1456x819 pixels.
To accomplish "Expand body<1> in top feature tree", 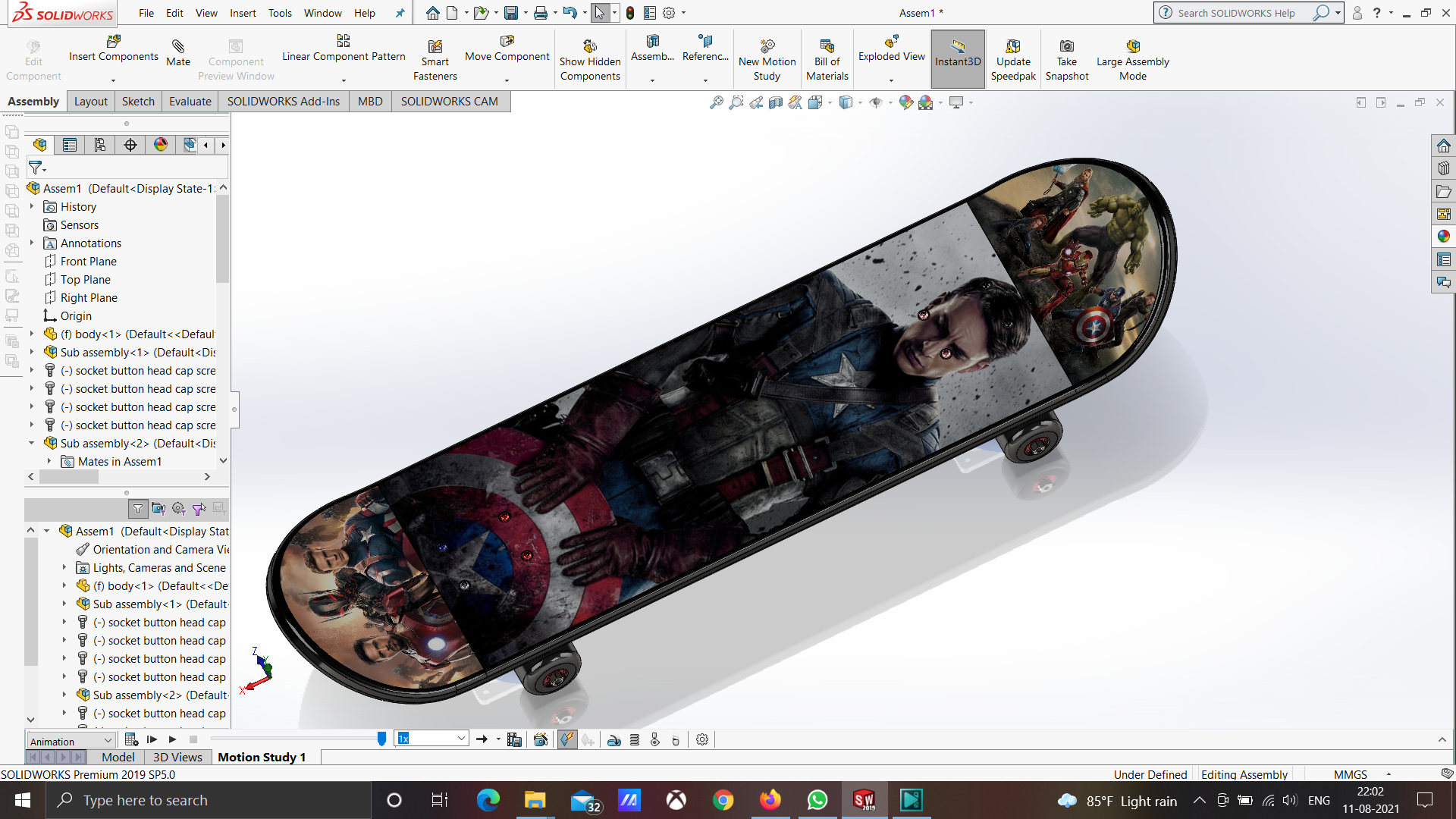I will [x=32, y=334].
